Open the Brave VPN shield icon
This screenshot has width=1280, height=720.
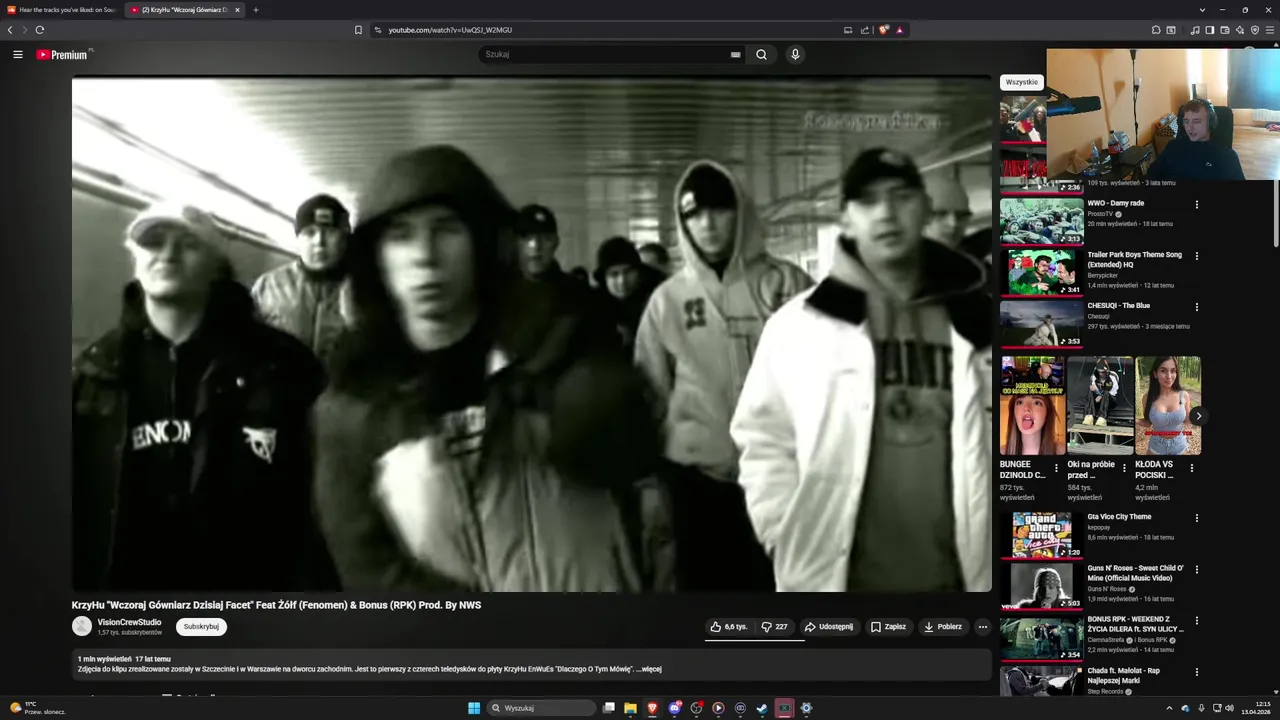pyautogui.click(x=1255, y=30)
